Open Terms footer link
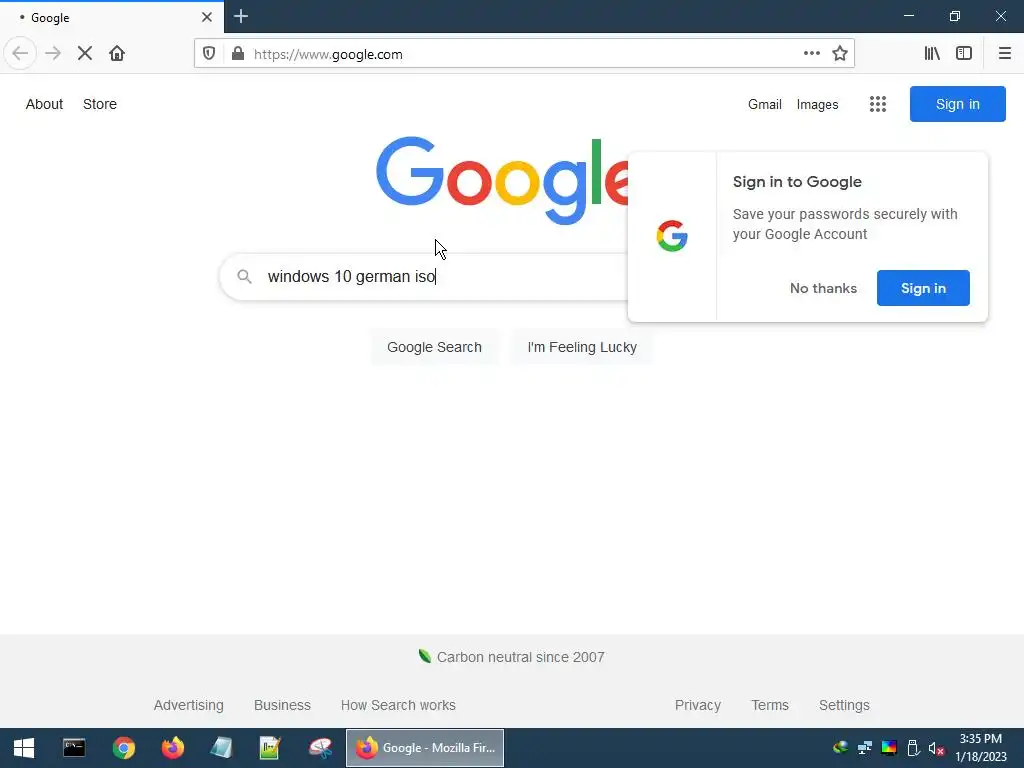The width and height of the screenshot is (1024, 768). [x=770, y=705]
